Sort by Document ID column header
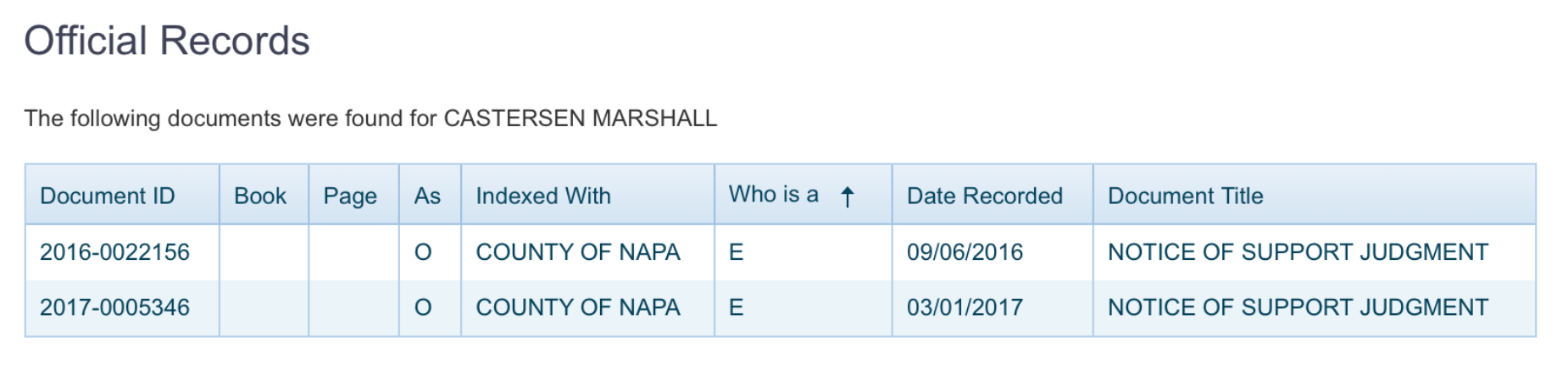This screenshot has height=381, width=1568. pos(107,196)
